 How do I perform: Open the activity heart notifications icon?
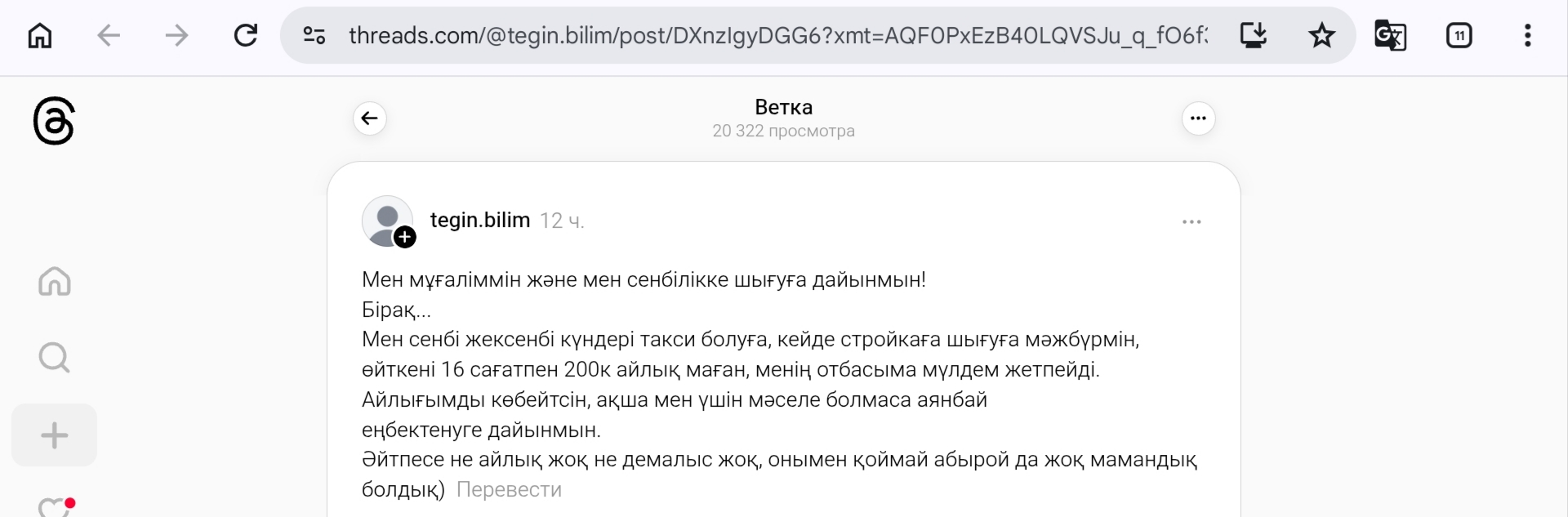tap(55, 508)
